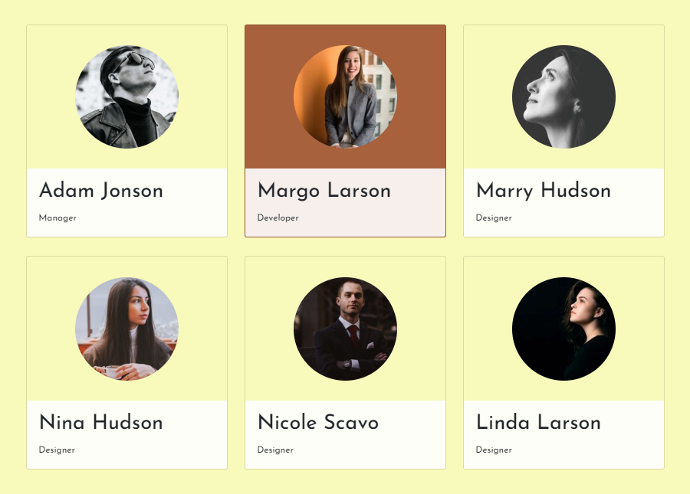This screenshot has height=494, width=690.
Task: Click the Designer role beneath Nina Hudson
Action: (57, 450)
